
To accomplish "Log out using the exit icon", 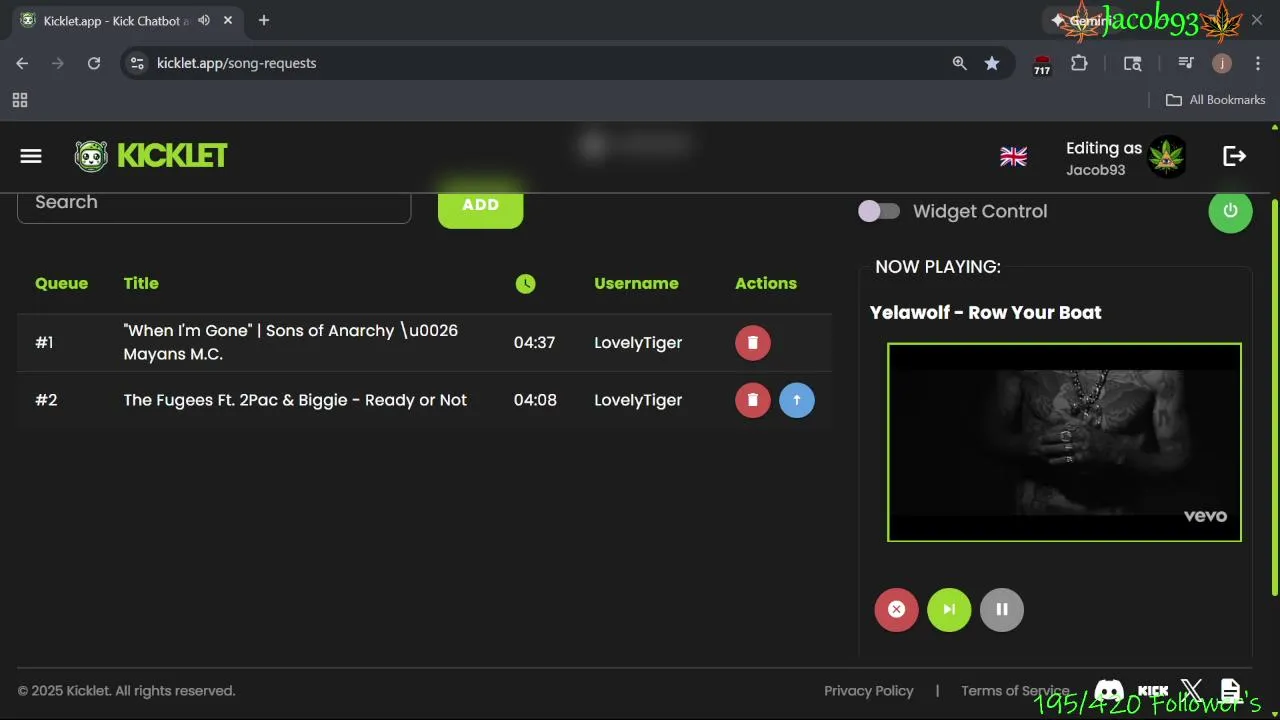I will 1234,156.
